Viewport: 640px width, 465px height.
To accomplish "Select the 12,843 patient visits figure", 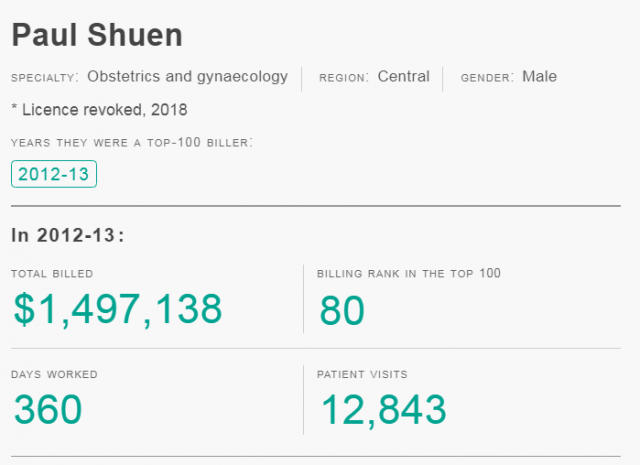I will click(x=382, y=410).
